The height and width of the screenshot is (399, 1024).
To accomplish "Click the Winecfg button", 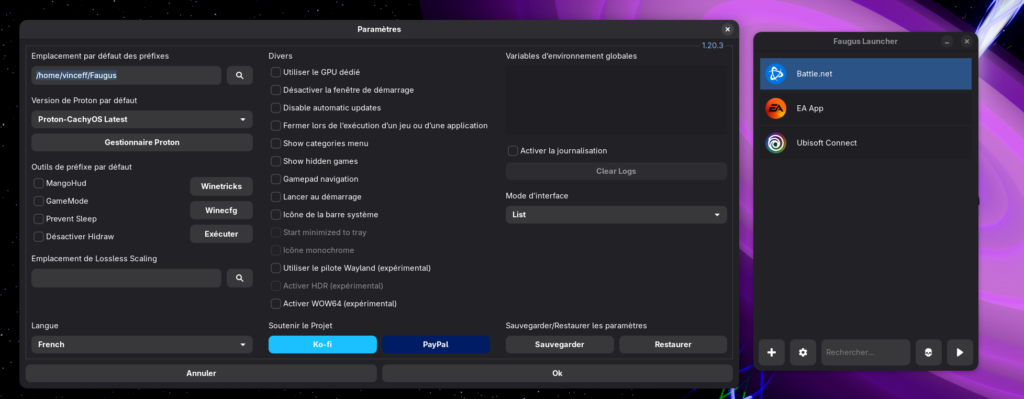I will pyautogui.click(x=221, y=210).
